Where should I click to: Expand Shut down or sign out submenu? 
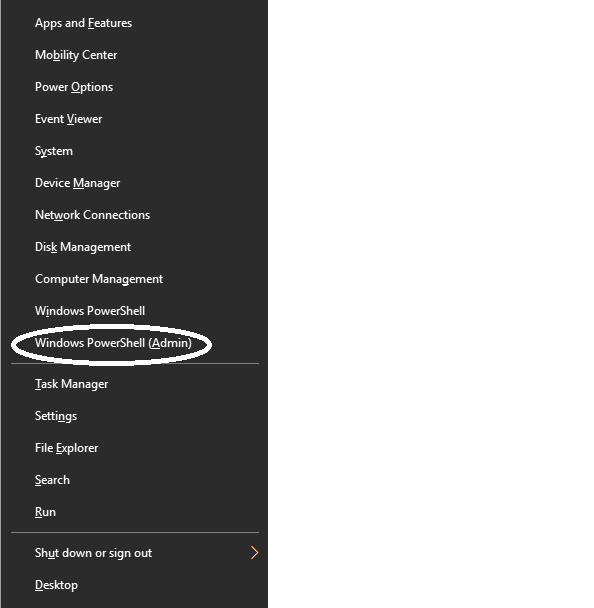[134, 553]
